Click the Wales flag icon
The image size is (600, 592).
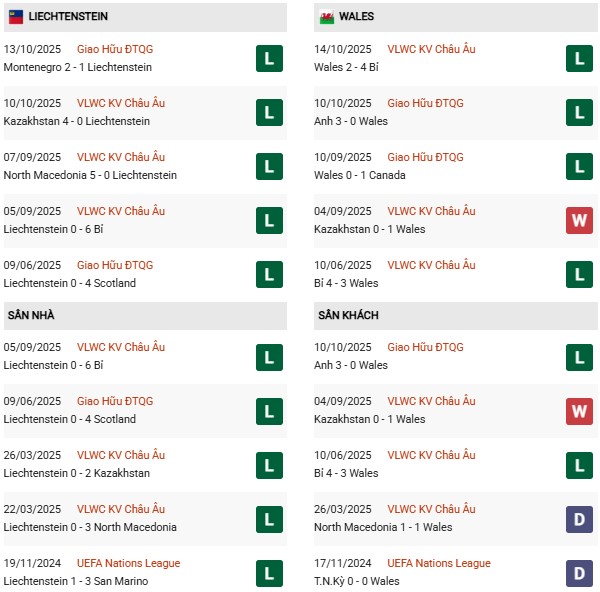point(327,17)
